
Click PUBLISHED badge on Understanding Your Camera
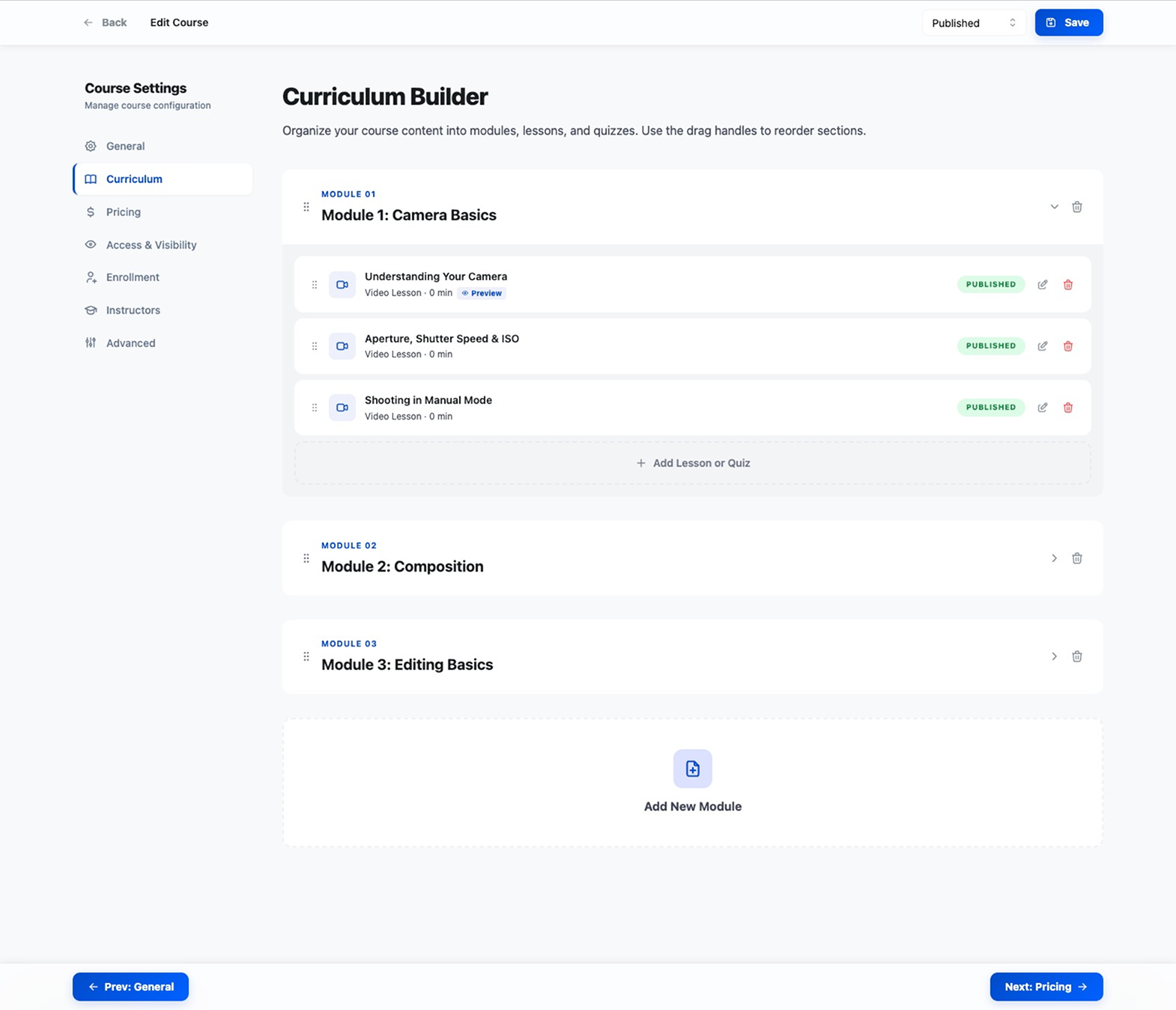click(991, 285)
